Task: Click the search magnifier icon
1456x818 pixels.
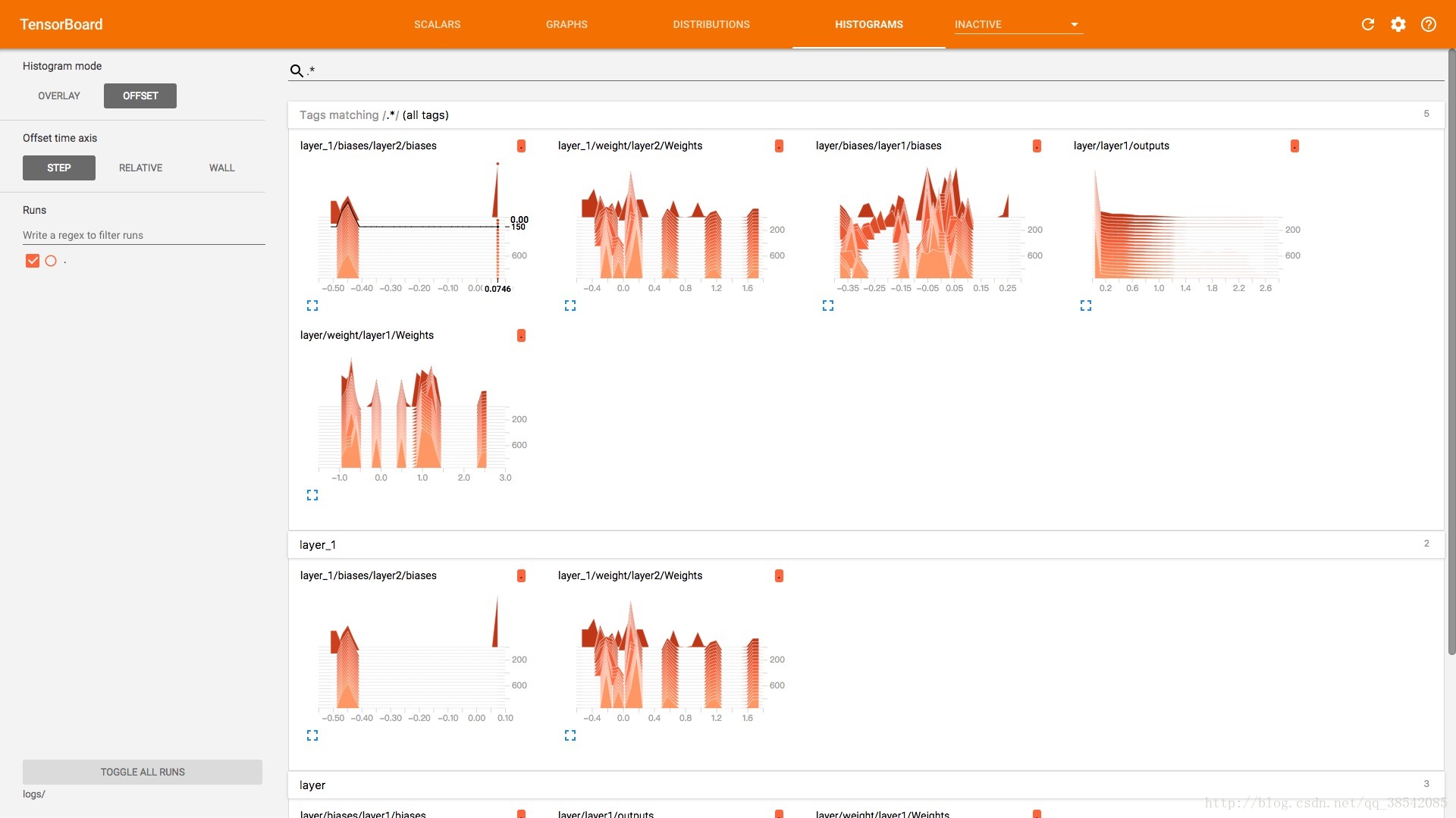Action: (297, 71)
